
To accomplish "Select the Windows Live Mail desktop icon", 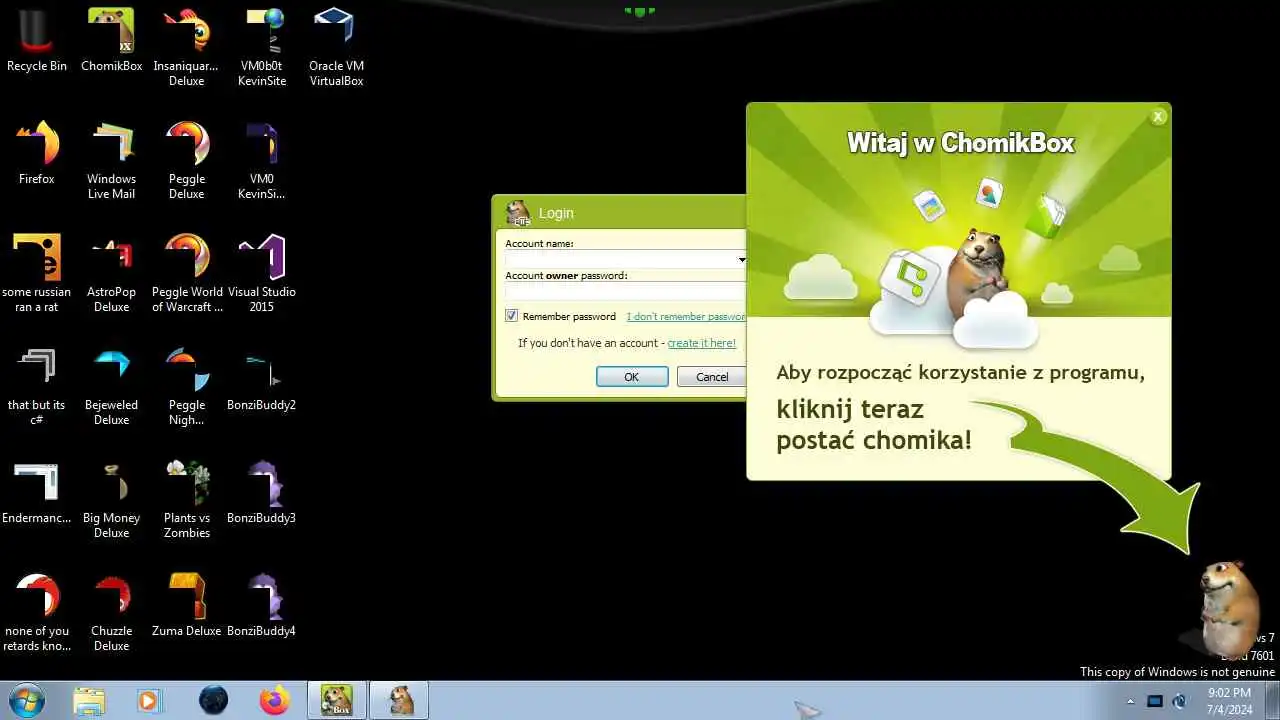I will tap(111, 161).
